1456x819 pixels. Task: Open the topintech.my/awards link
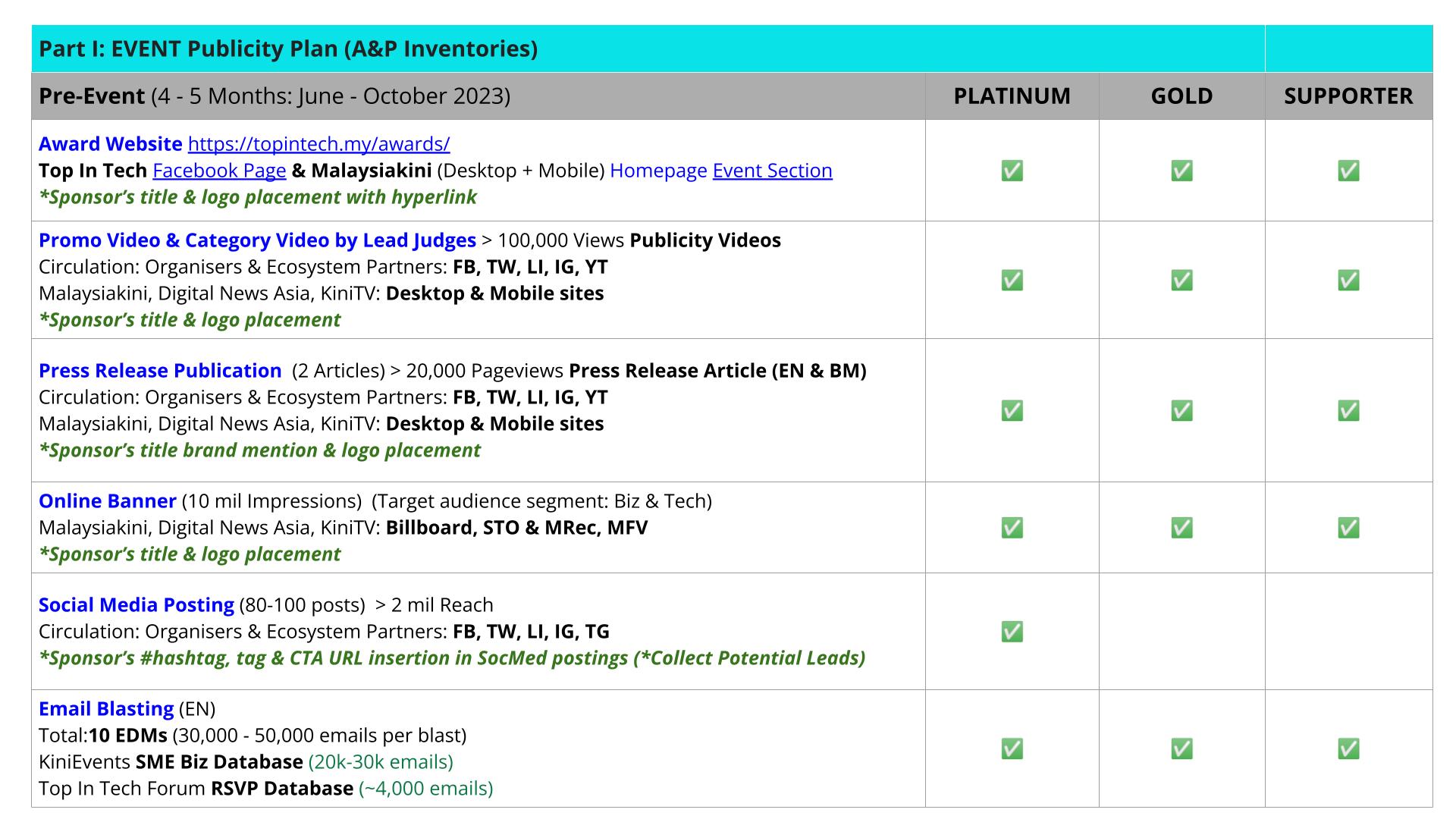coord(318,144)
